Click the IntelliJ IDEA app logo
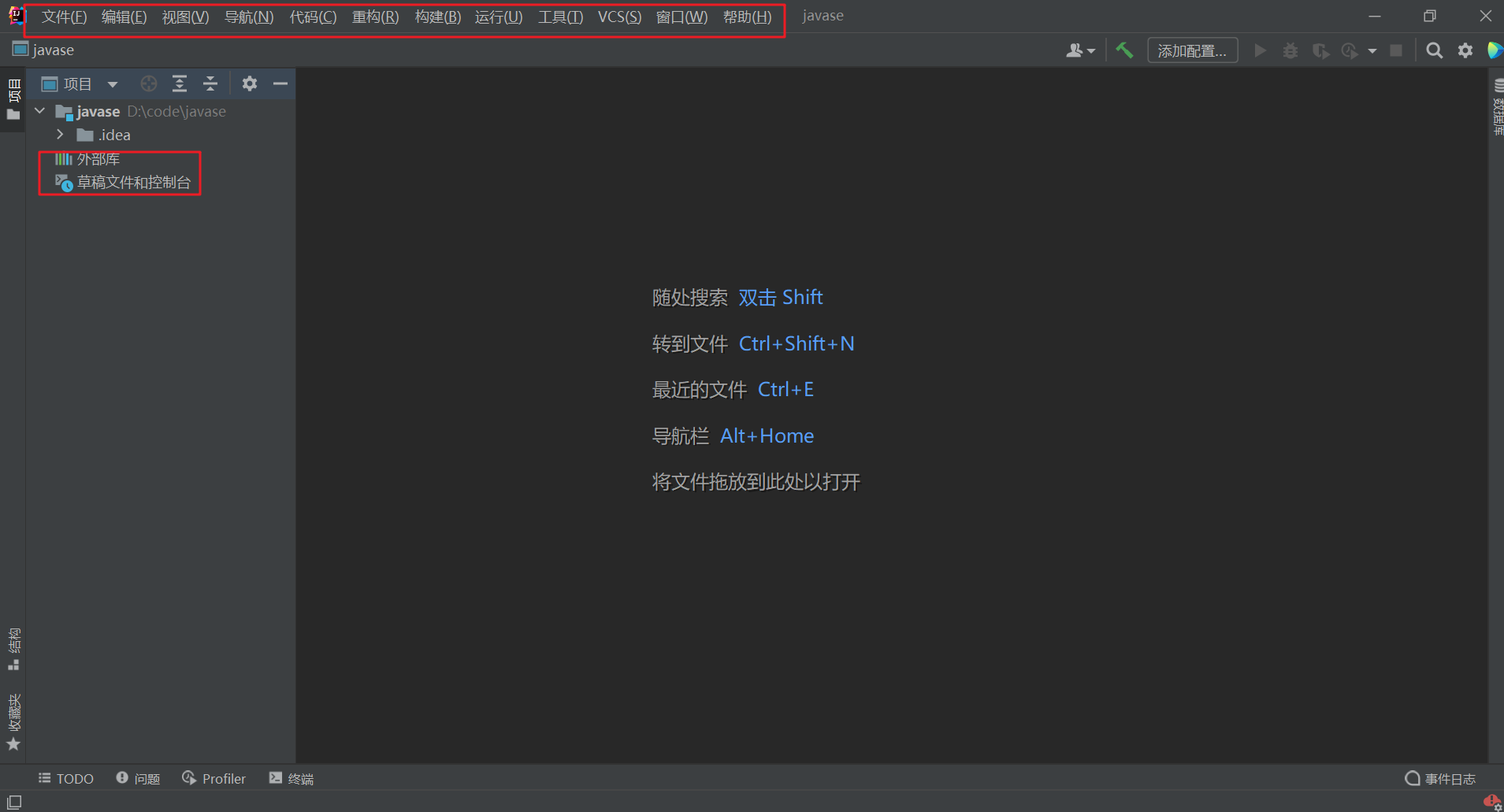The width and height of the screenshot is (1504, 812). [x=16, y=16]
